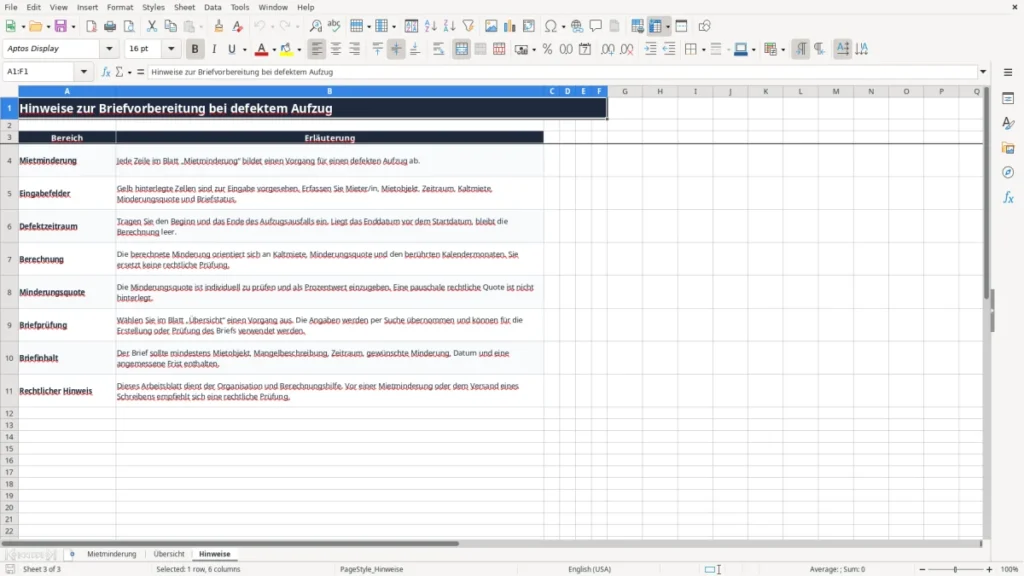Click the formula input line
The image size is (1024, 576).
[x=562, y=72]
